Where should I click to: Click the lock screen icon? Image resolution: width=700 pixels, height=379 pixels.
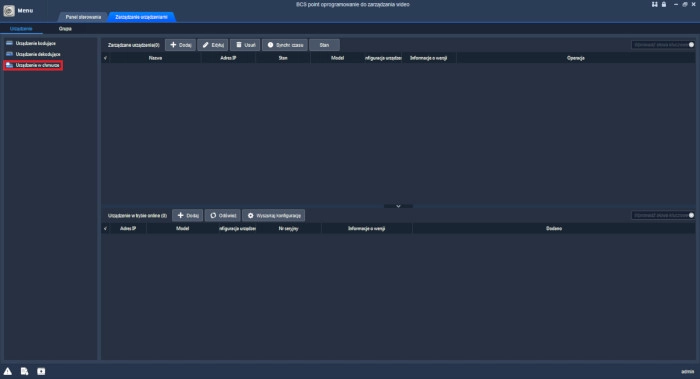[664, 4]
